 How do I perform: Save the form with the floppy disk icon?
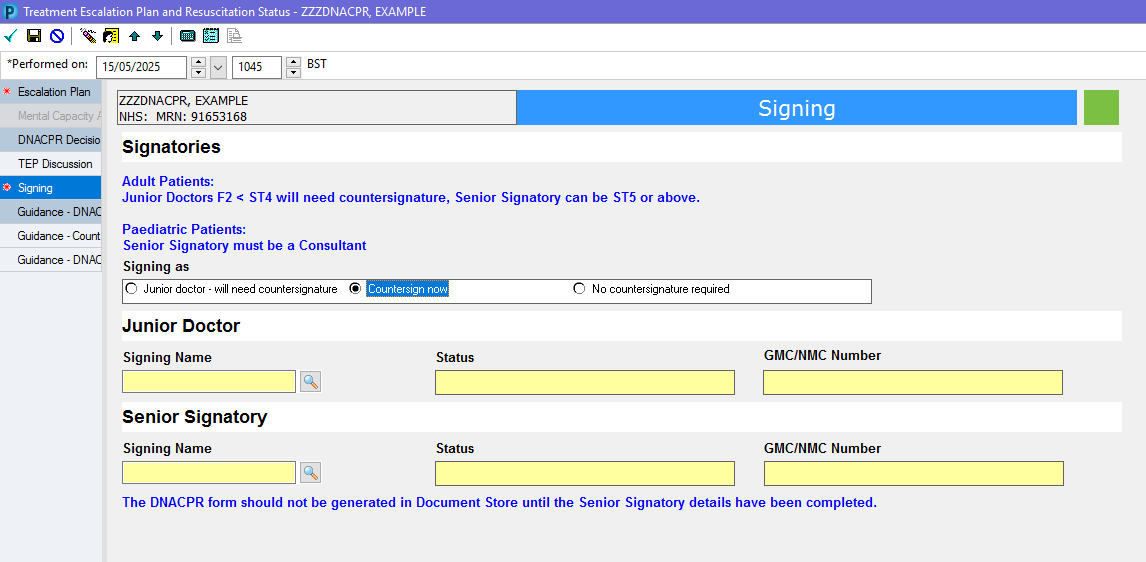point(34,36)
